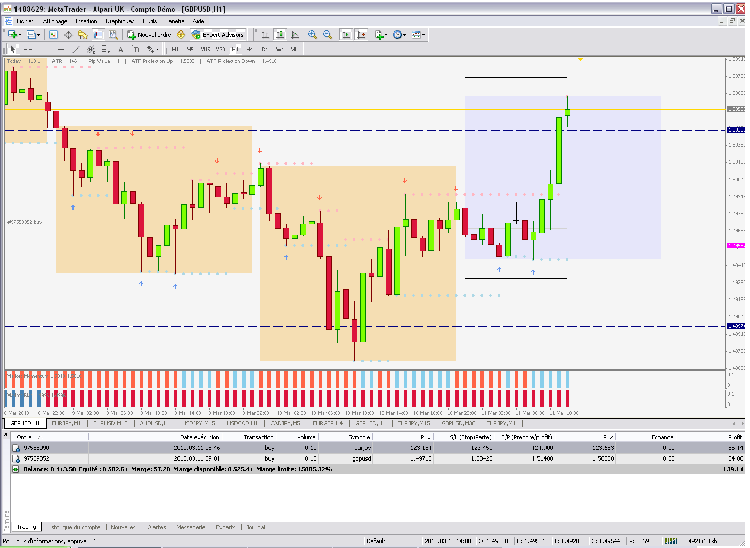Open the Journal terminal tab
Image resolution: width=750 pixels, height=548 pixels.
[x=255, y=526]
